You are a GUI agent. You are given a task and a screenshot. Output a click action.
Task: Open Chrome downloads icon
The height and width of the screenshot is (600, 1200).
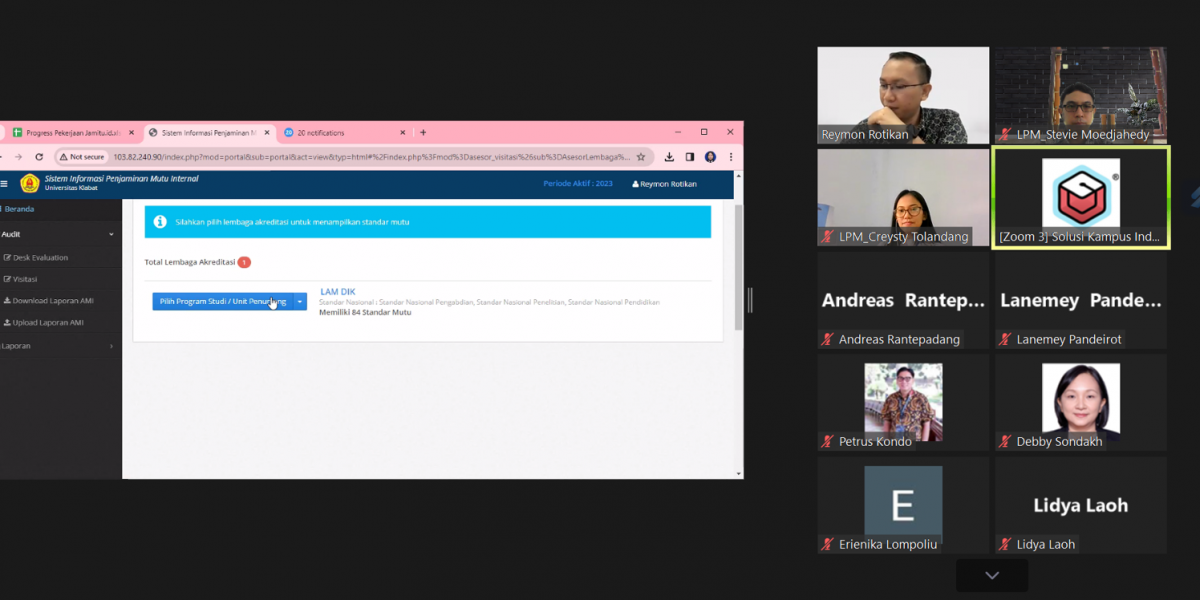click(x=669, y=157)
